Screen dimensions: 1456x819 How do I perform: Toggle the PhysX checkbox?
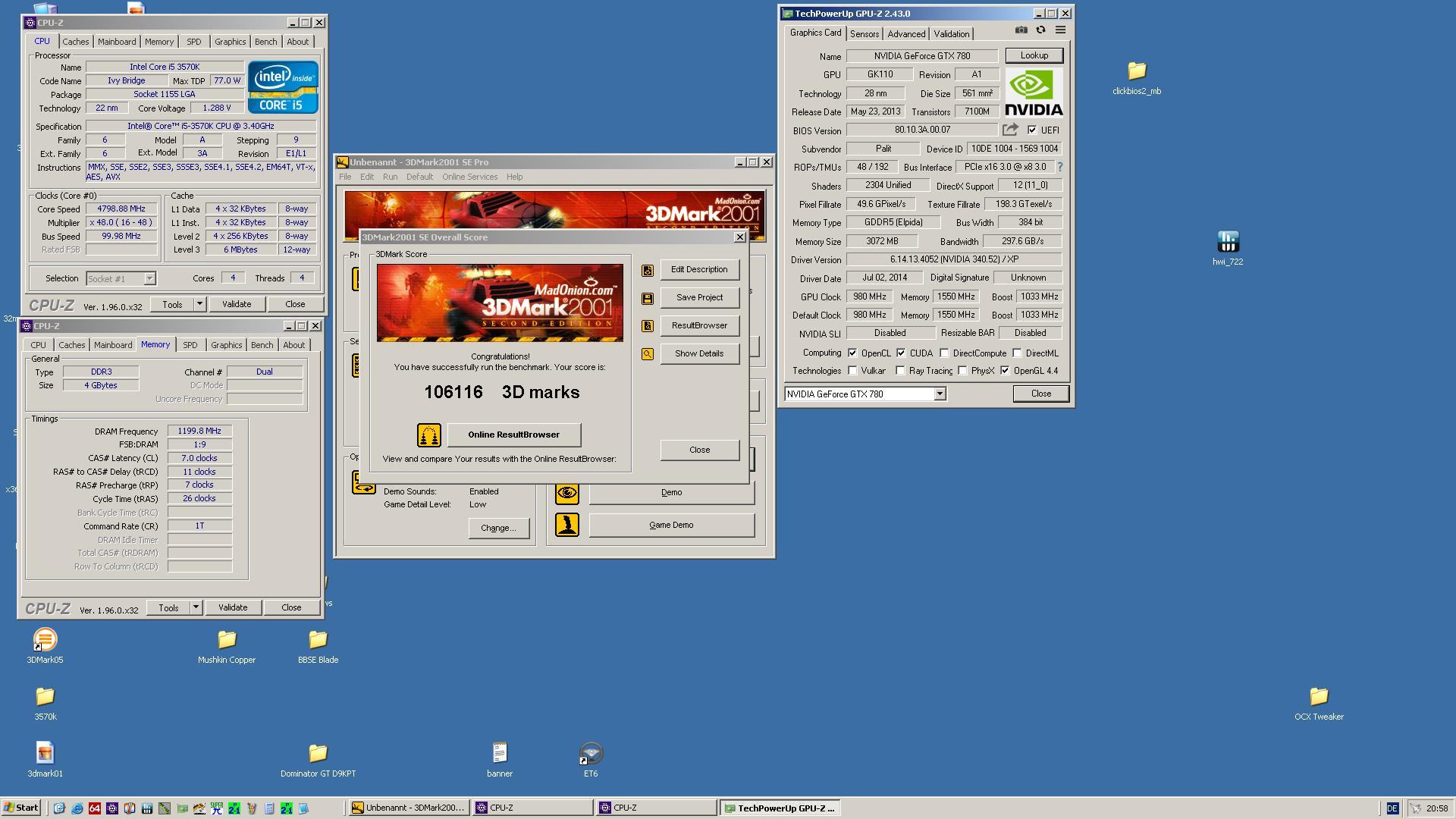(962, 371)
